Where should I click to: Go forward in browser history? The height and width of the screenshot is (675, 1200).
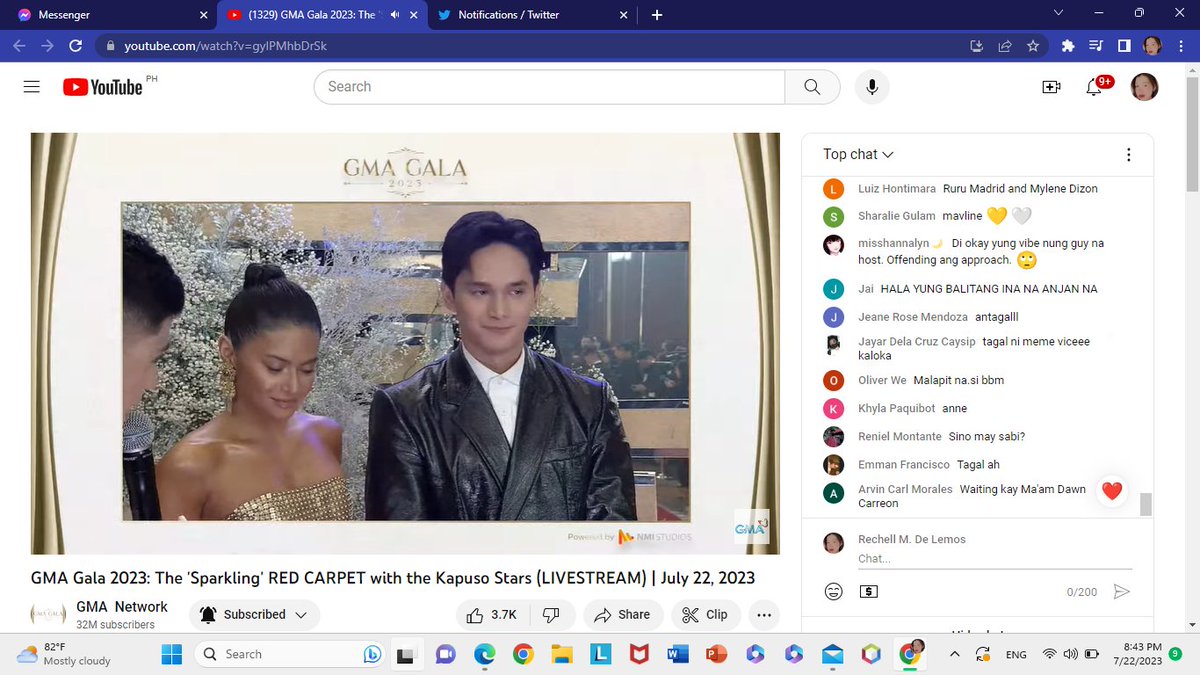pyautogui.click(x=47, y=46)
